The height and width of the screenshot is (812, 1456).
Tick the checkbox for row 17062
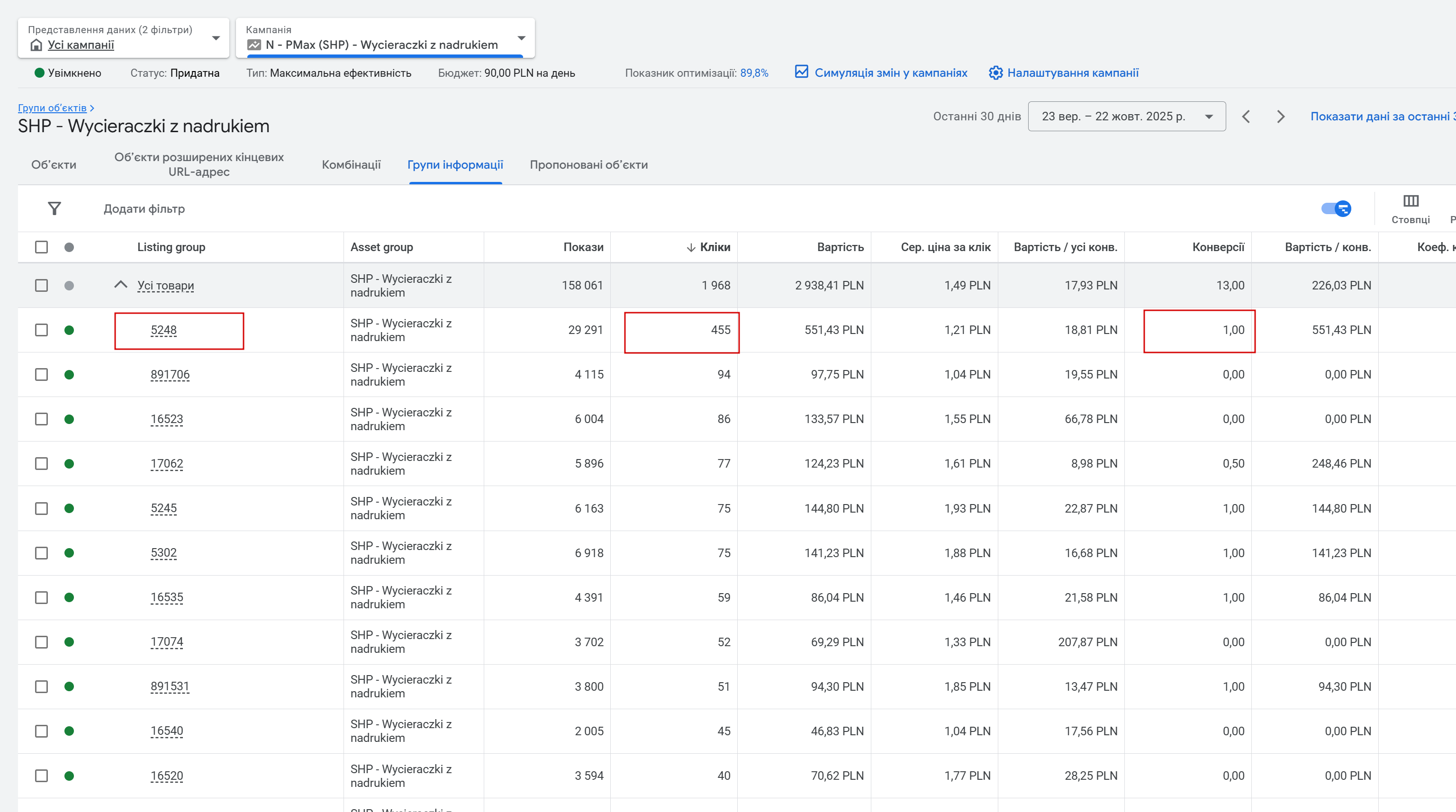41,463
